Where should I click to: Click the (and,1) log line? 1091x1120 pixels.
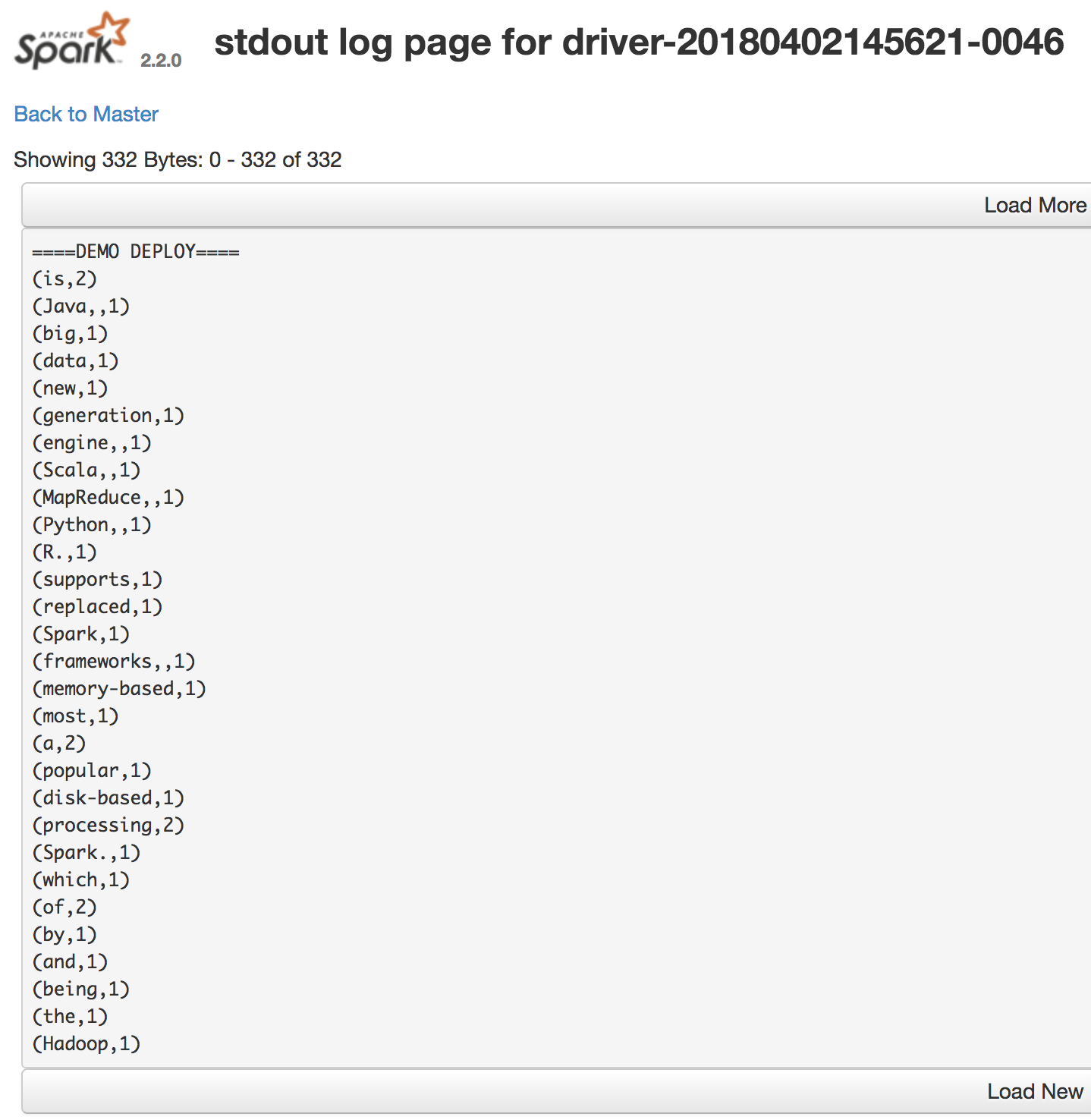coord(70,961)
